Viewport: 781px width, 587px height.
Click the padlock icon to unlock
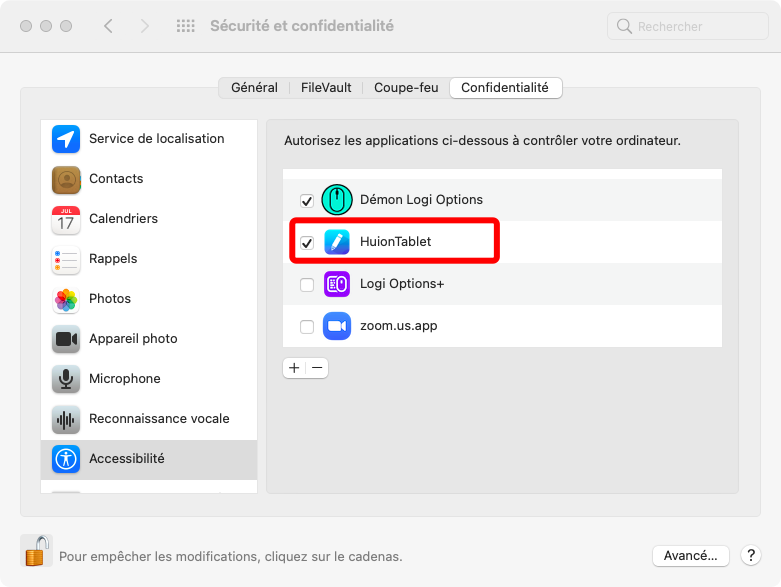(36, 550)
